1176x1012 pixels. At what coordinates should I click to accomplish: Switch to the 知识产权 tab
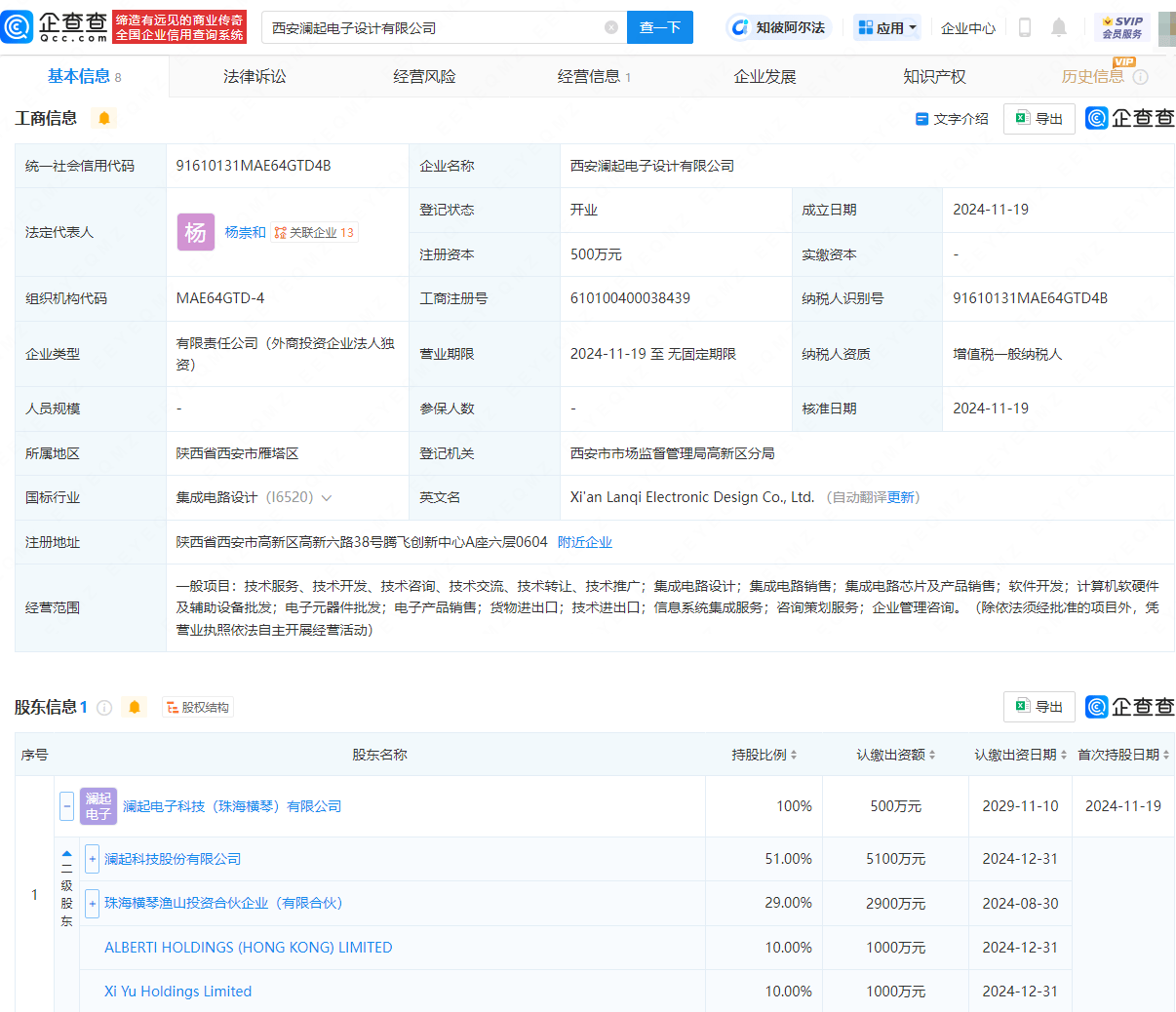(934, 76)
